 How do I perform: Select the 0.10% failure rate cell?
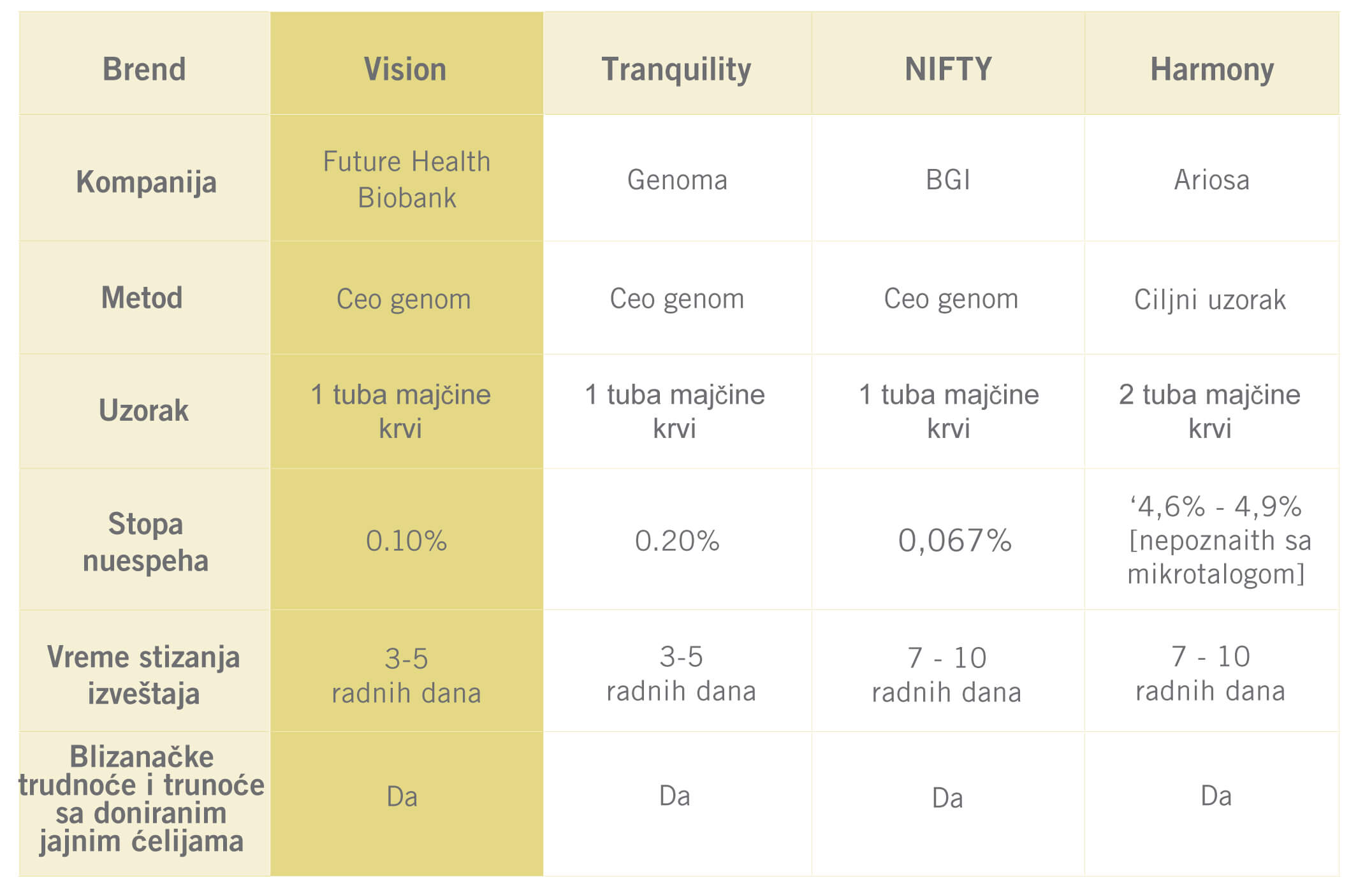[x=406, y=541]
